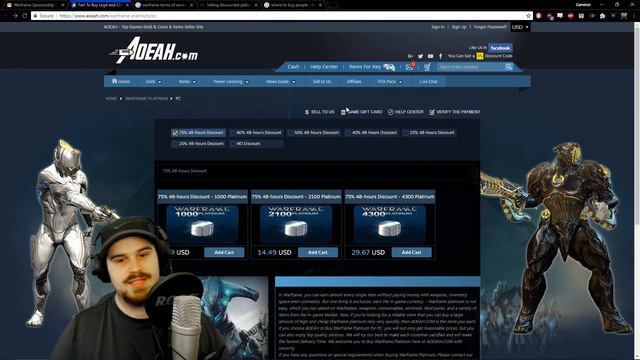Image resolution: width=640 pixels, height=360 pixels.
Task: Click the gamepad icon beside Items For Key
Action: point(389,67)
